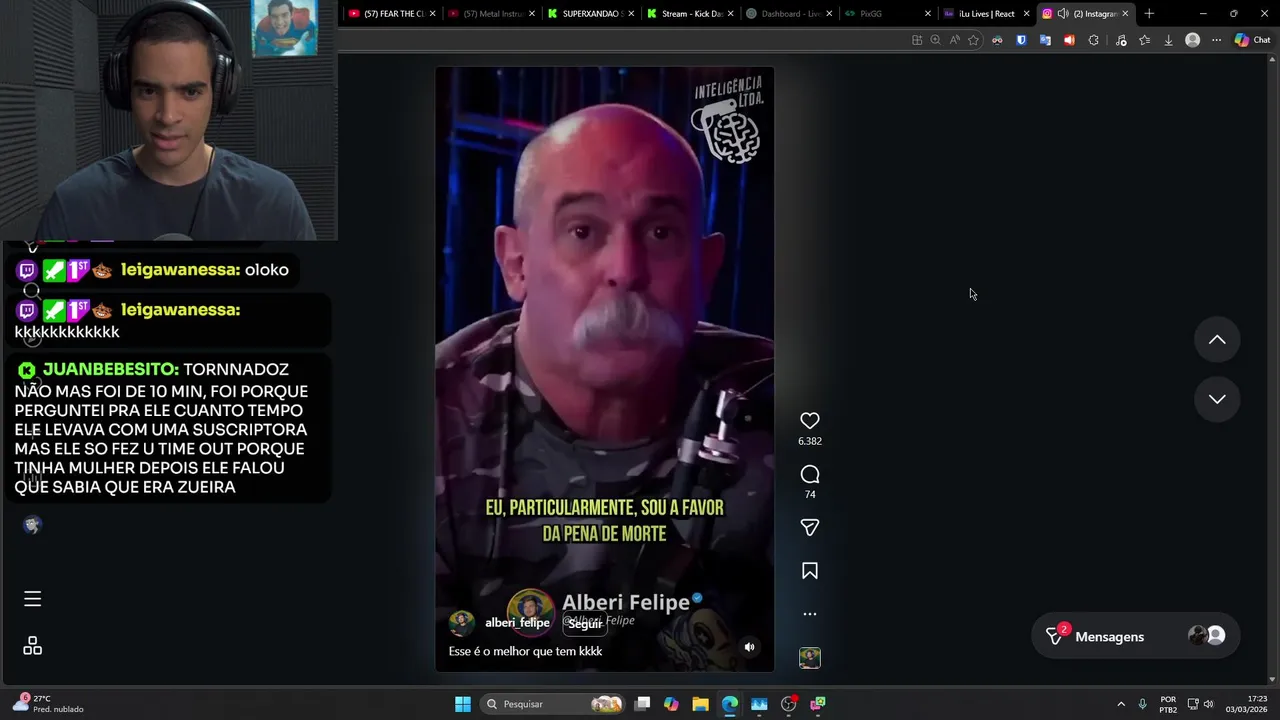
Task: Open the Copilot Chat button
Action: [x=1252, y=40]
